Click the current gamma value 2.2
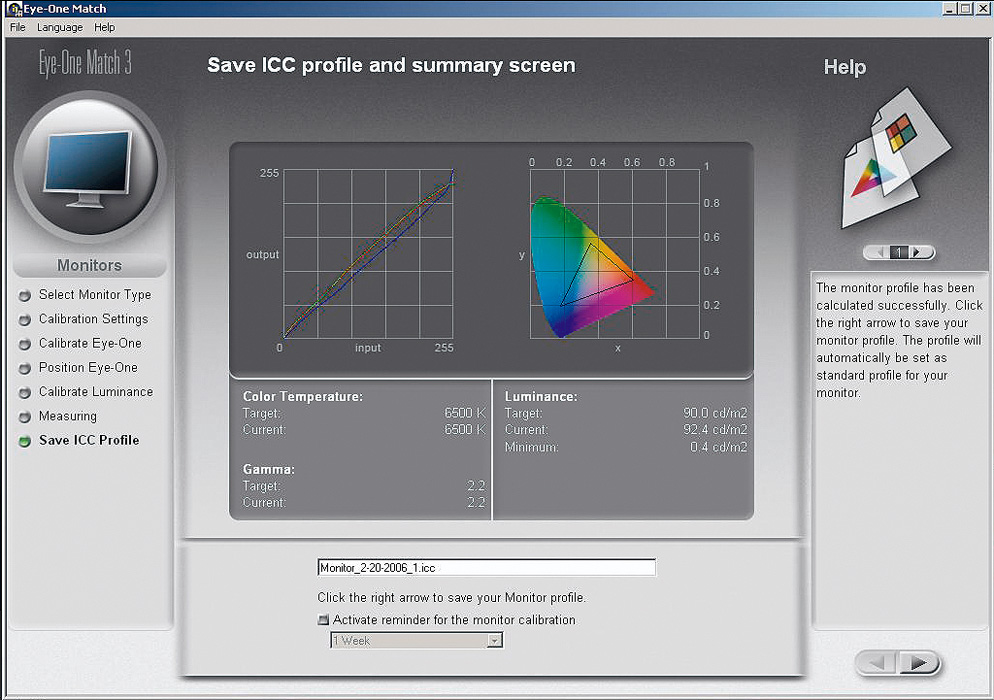Viewport: 994px width, 700px height. pyautogui.click(x=476, y=503)
